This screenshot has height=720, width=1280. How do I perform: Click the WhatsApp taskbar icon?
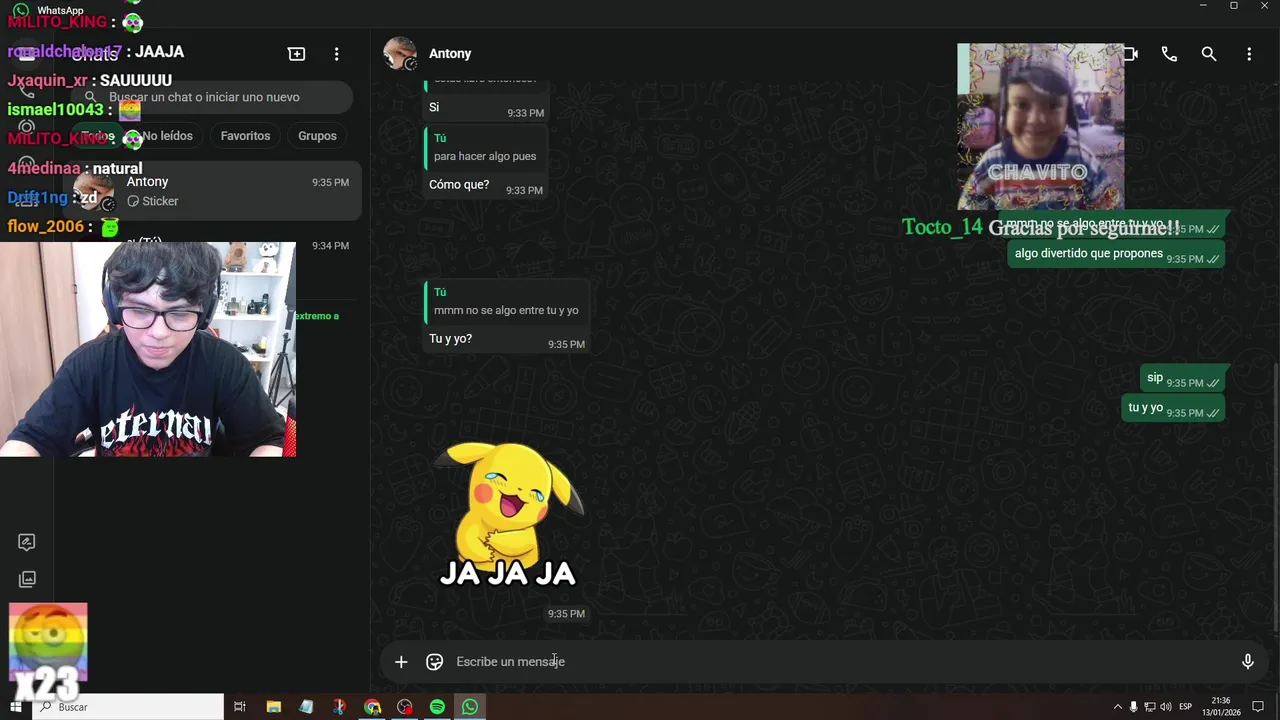pos(470,707)
